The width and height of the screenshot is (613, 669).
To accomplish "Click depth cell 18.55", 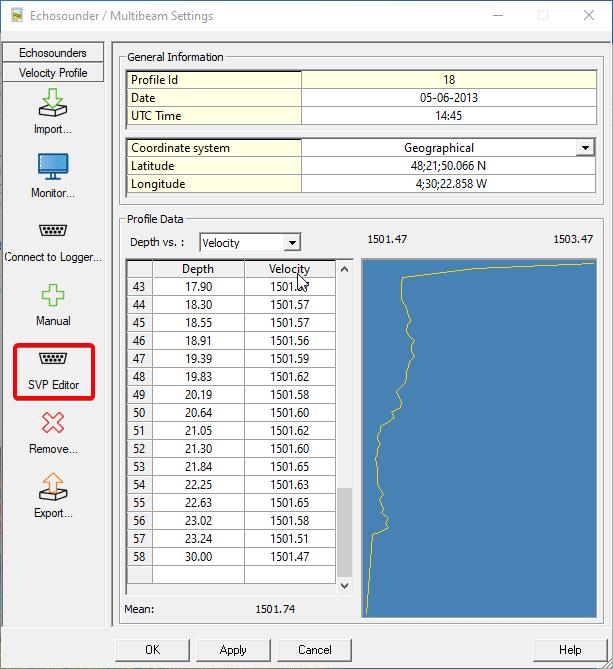I will pos(198,323).
